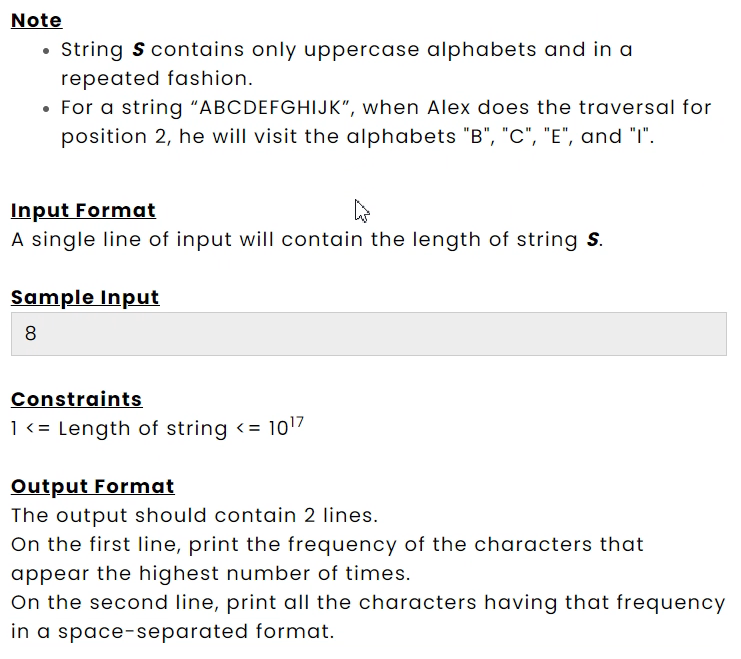Click the number 8 in the sample input
Screen dimensions: 741x659
click(x=31, y=333)
